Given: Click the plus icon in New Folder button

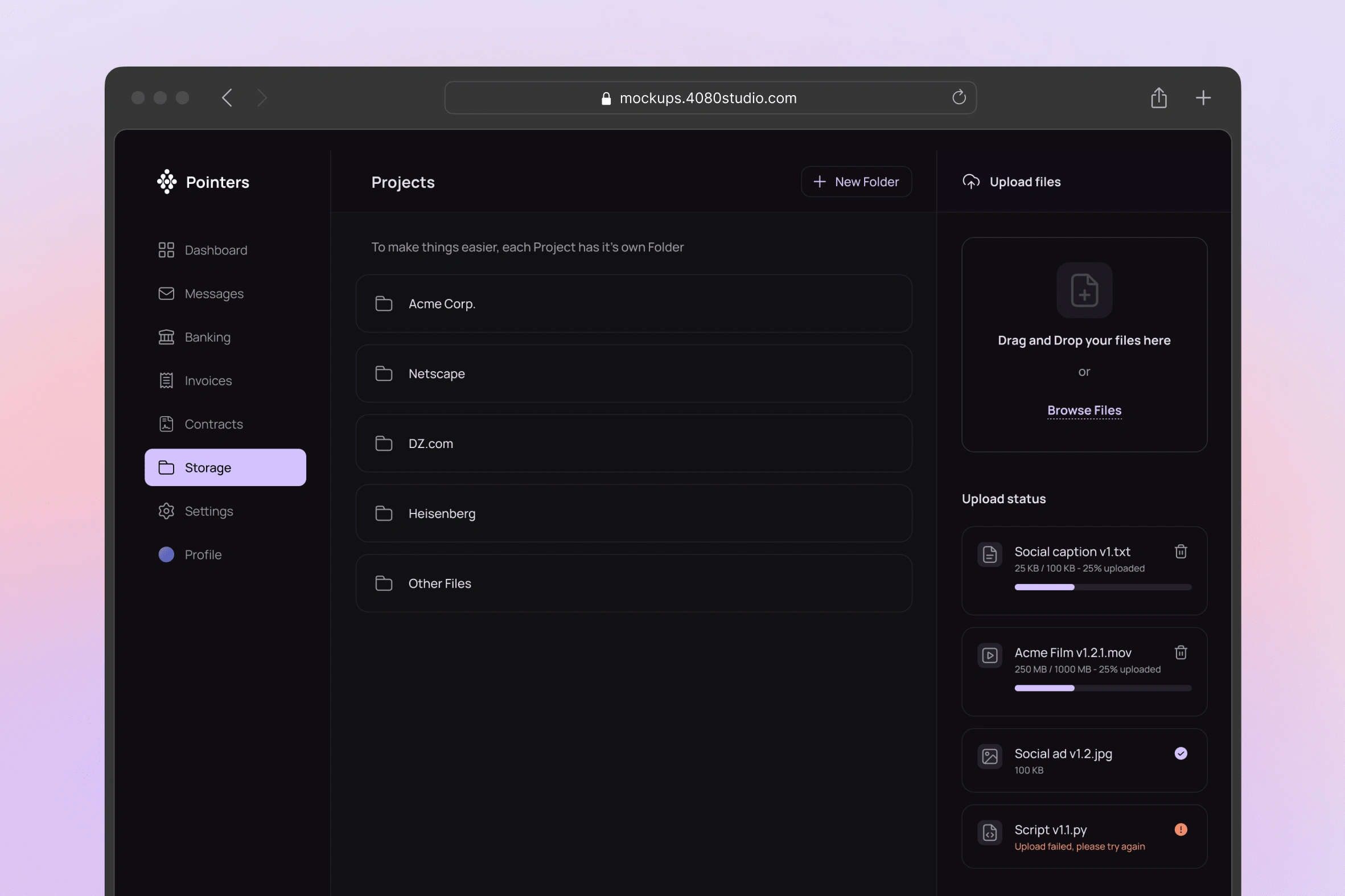Looking at the screenshot, I should 819,182.
